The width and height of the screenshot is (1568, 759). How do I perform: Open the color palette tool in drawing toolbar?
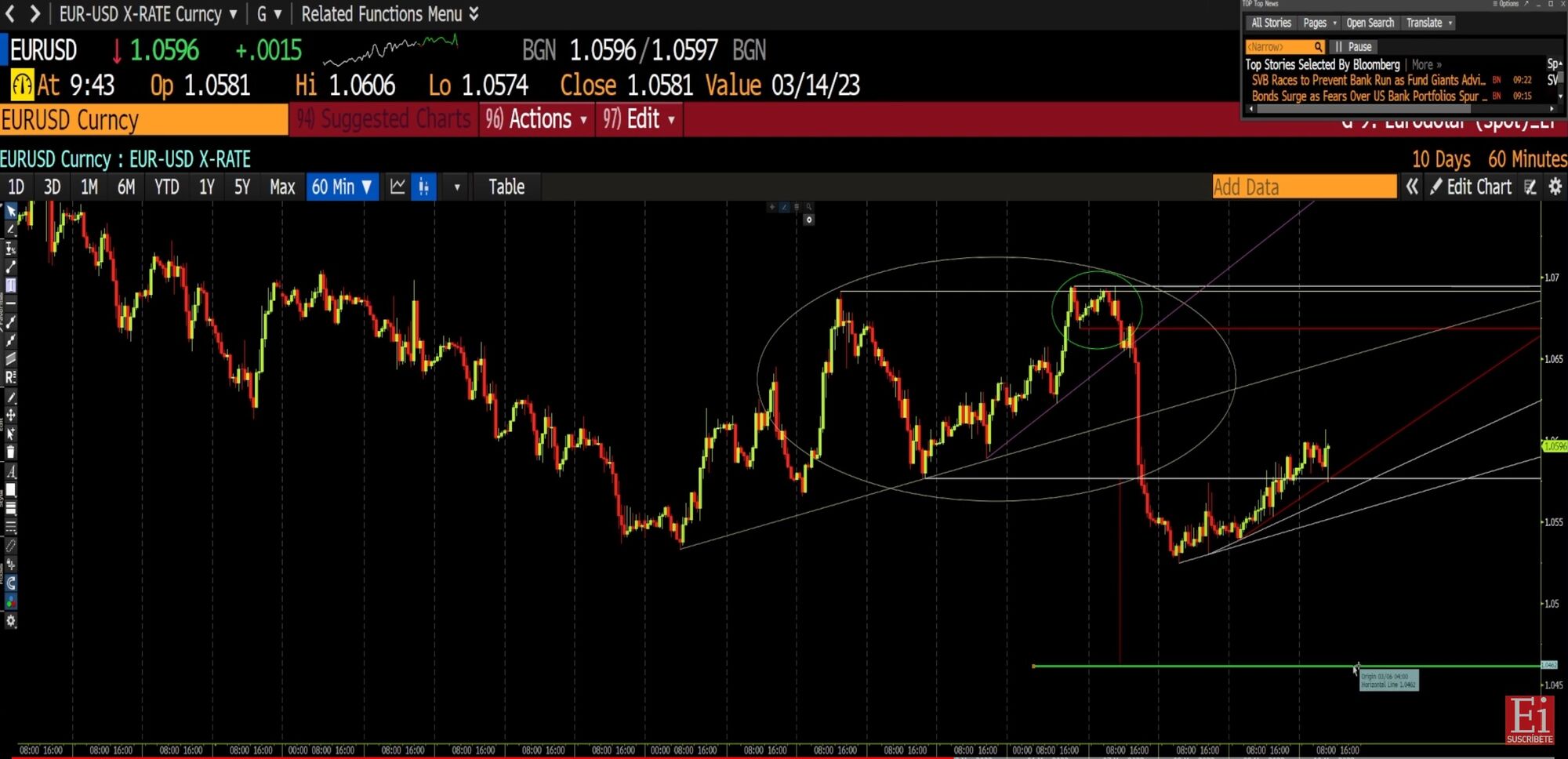[x=11, y=602]
